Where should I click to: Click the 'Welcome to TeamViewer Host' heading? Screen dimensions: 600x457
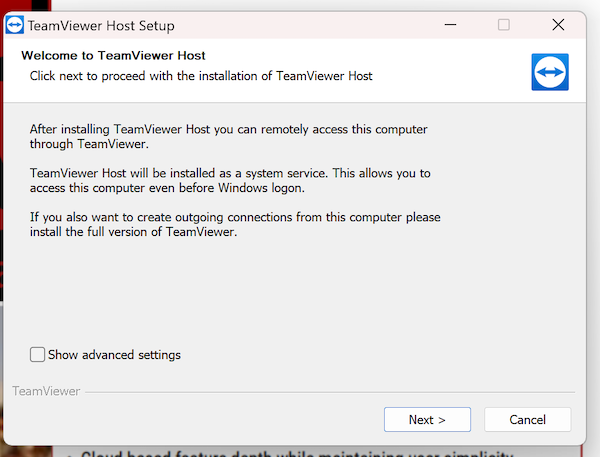(113, 55)
